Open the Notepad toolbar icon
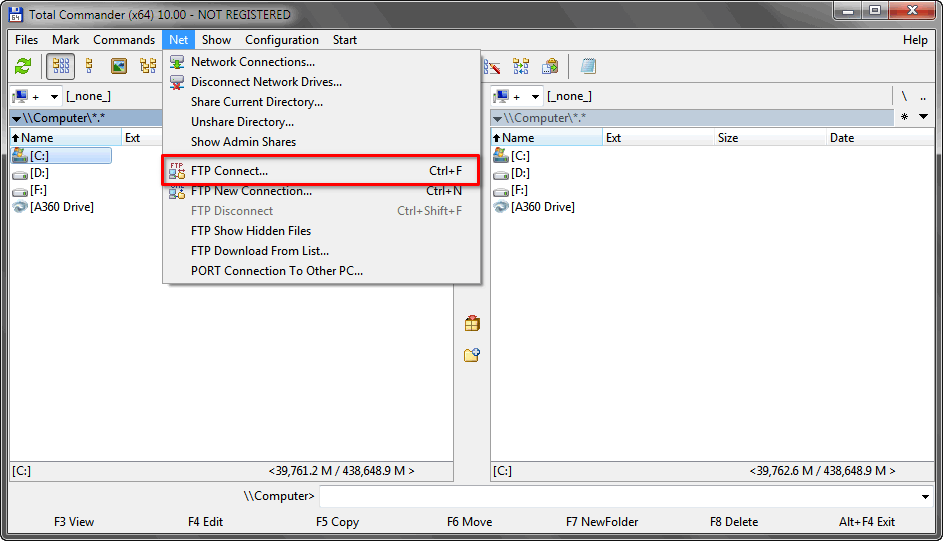Viewport: 943px width, 541px height. 588,66
